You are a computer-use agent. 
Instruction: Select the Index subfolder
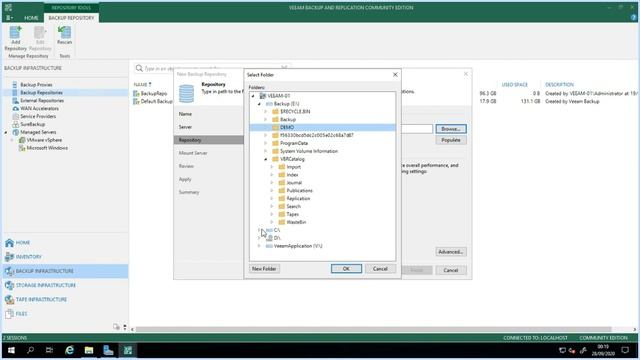click(x=292, y=175)
